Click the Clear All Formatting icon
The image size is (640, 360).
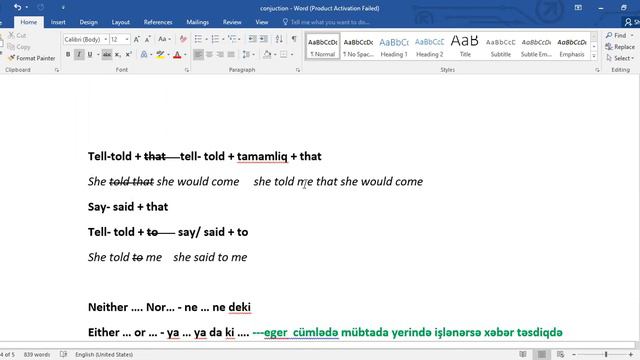pyautogui.click(x=183, y=39)
